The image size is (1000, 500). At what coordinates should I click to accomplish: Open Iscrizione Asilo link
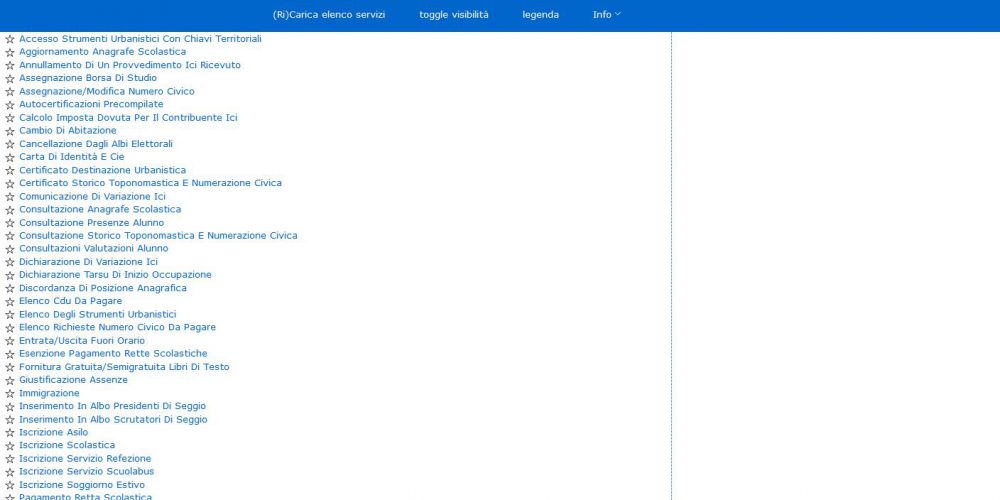click(54, 432)
